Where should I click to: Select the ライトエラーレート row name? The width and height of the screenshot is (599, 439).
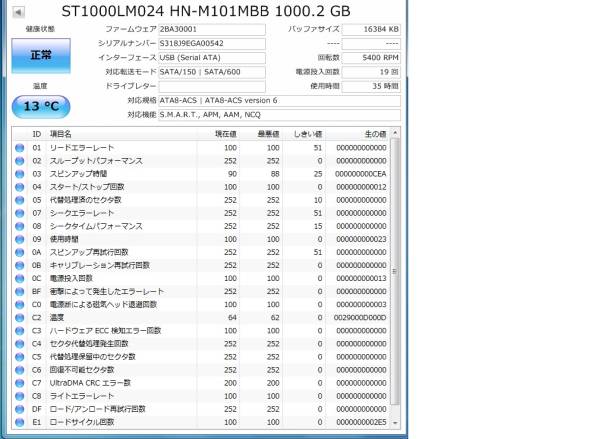pos(82,396)
